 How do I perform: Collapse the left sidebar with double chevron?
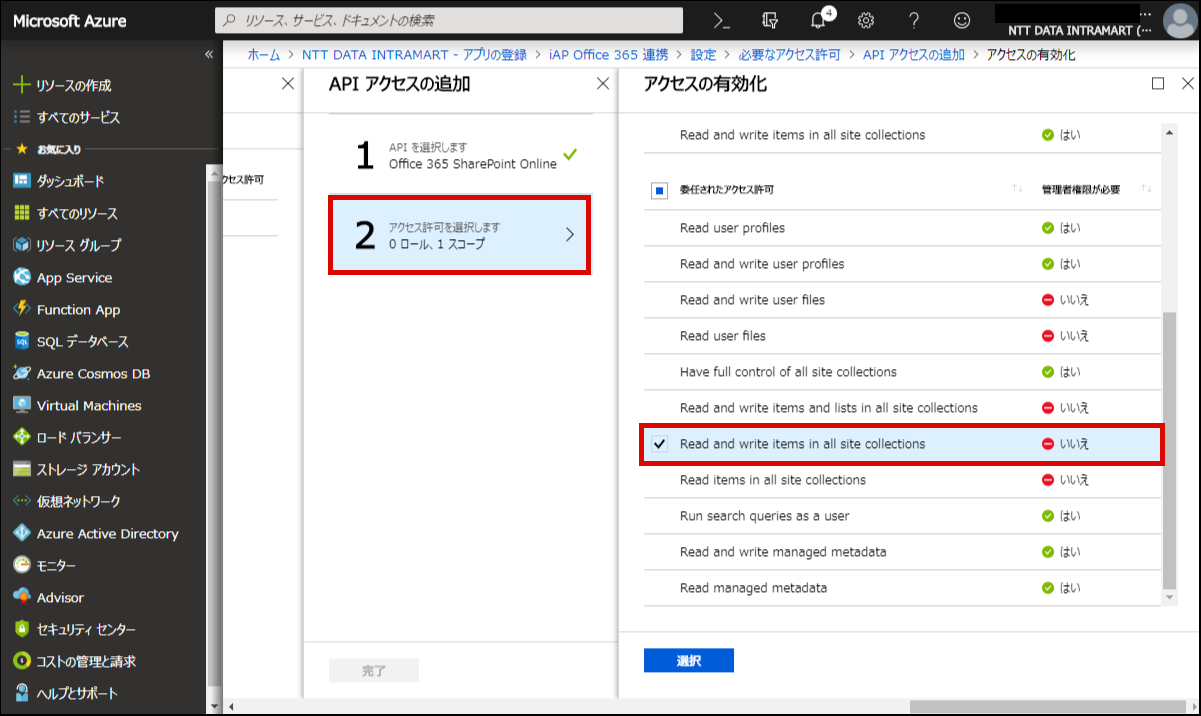click(209, 54)
